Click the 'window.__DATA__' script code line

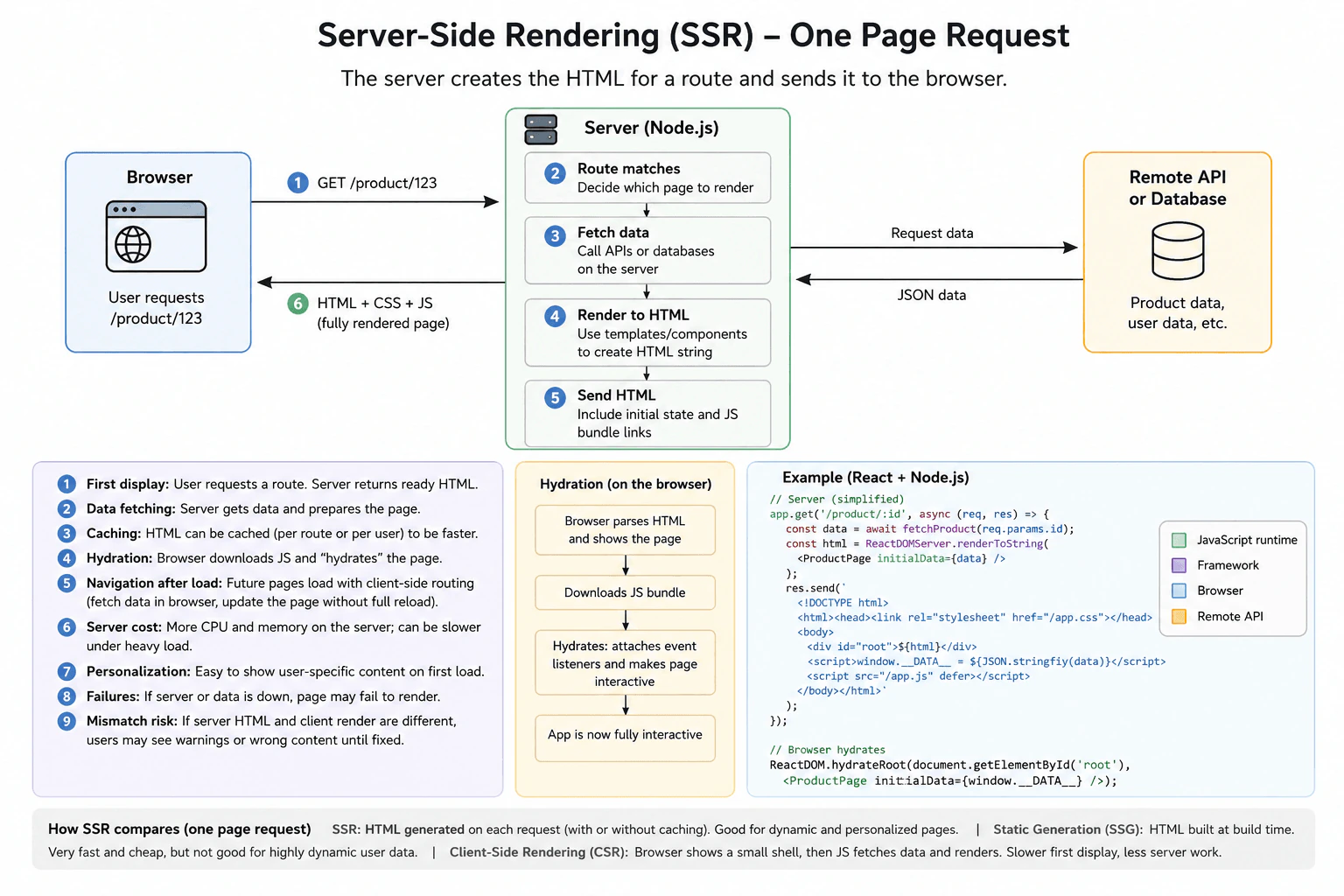point(986,661)
